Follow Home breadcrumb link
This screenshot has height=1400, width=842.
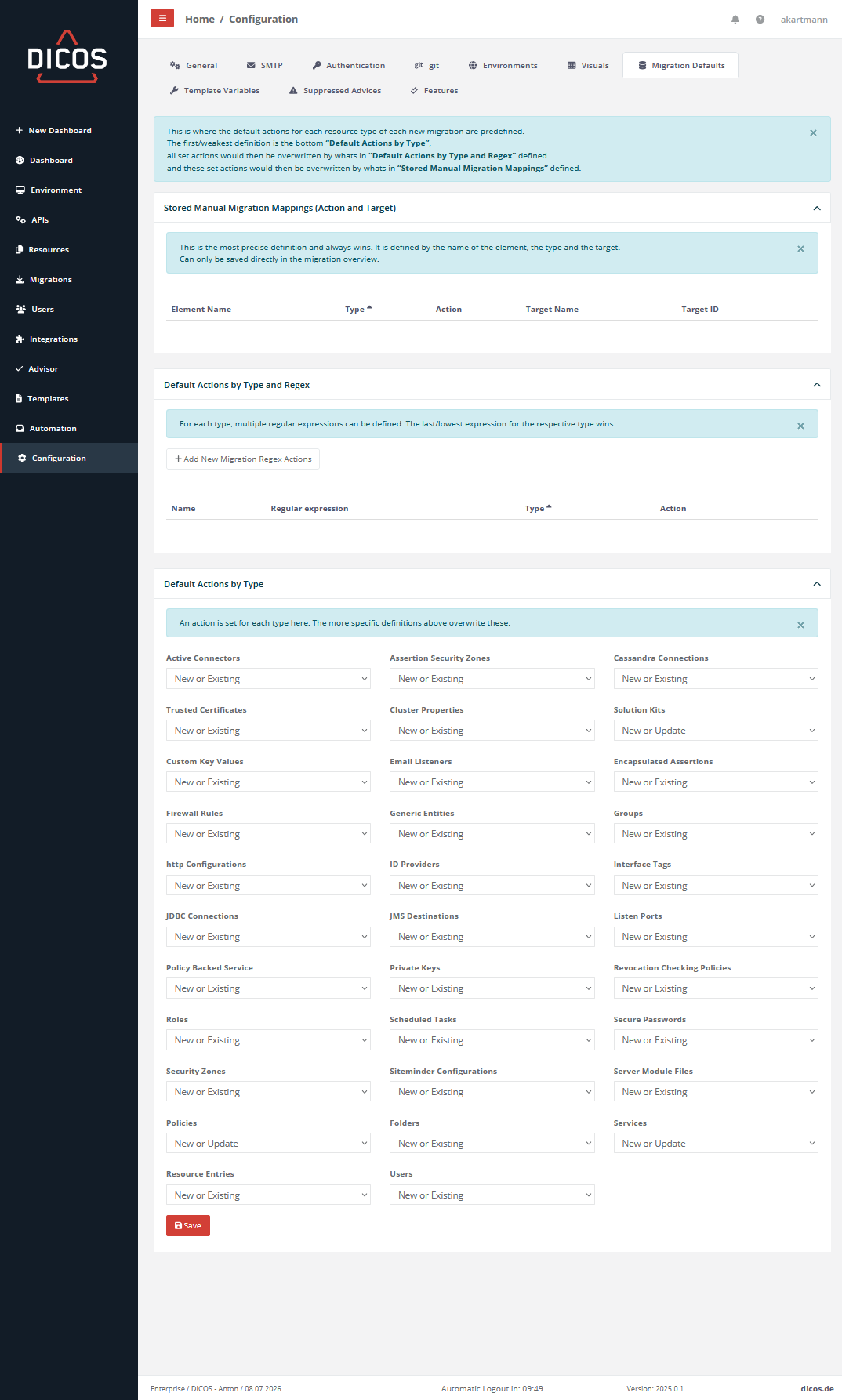pyautogui.click(x=200, y=20)
